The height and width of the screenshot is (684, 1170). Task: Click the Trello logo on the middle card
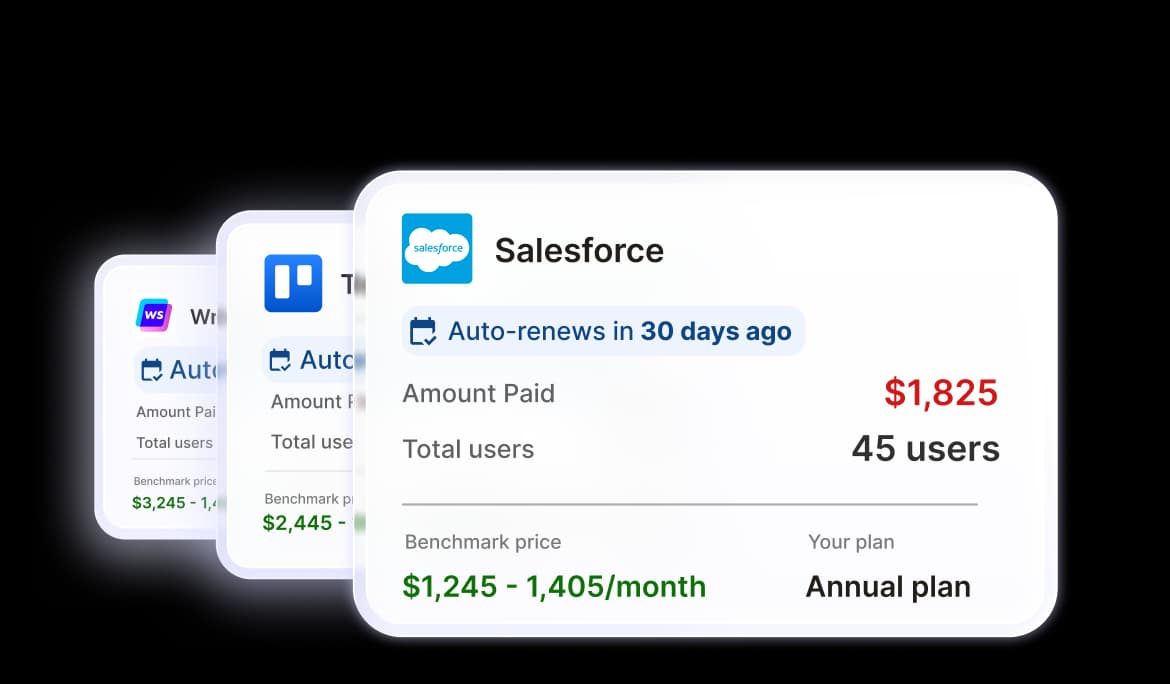pos(293,283)
